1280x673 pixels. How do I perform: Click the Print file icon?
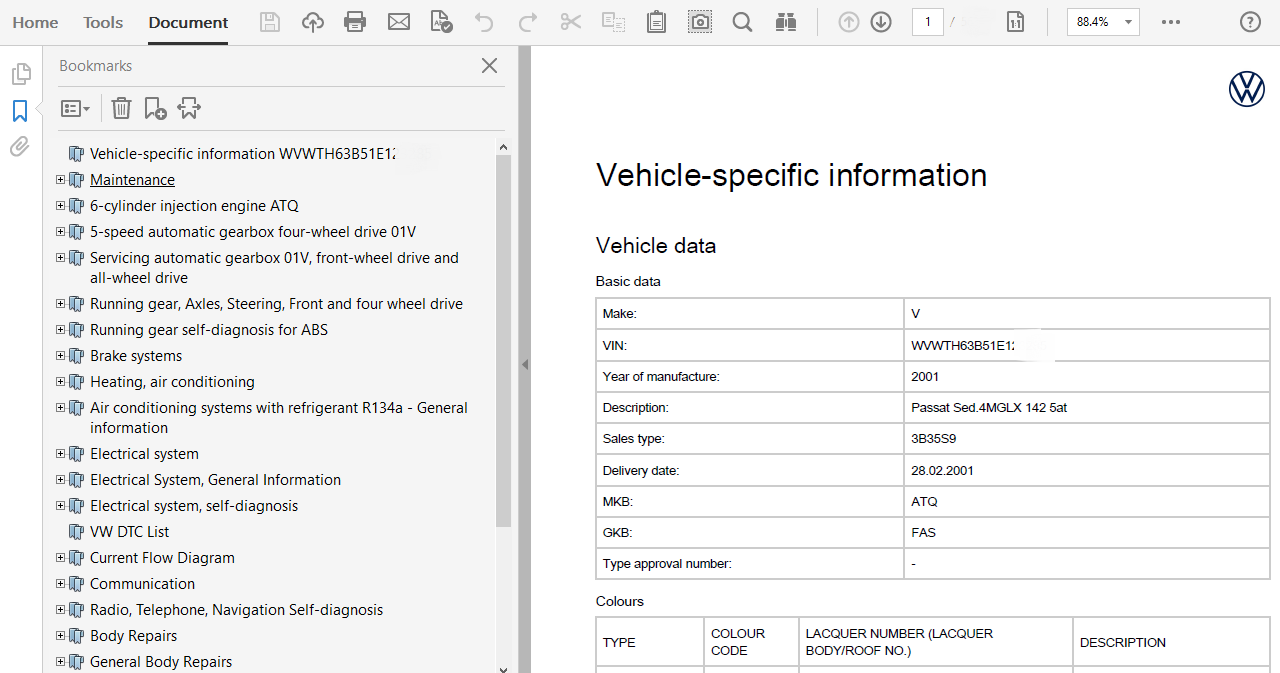355,22
